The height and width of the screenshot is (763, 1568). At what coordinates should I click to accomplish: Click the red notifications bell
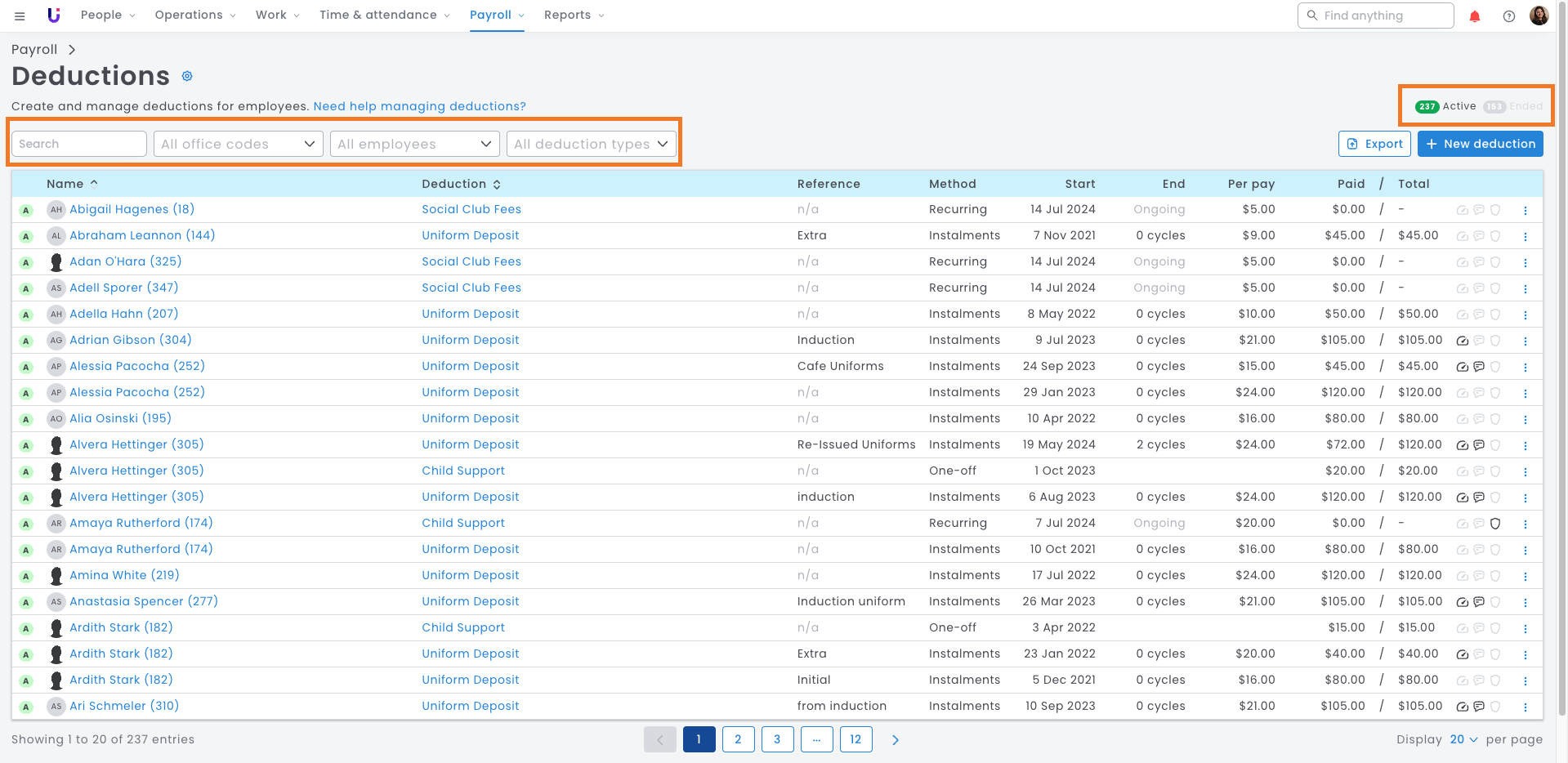pos(1475,16)
